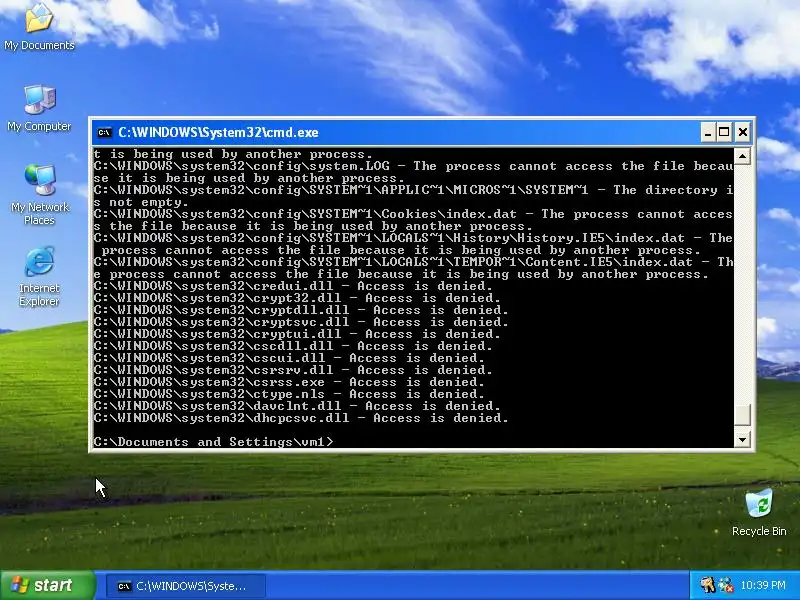The width and height of the screenshot is (800, 600).
Task: Click the security keys tray icon
Action: [707, 585]
